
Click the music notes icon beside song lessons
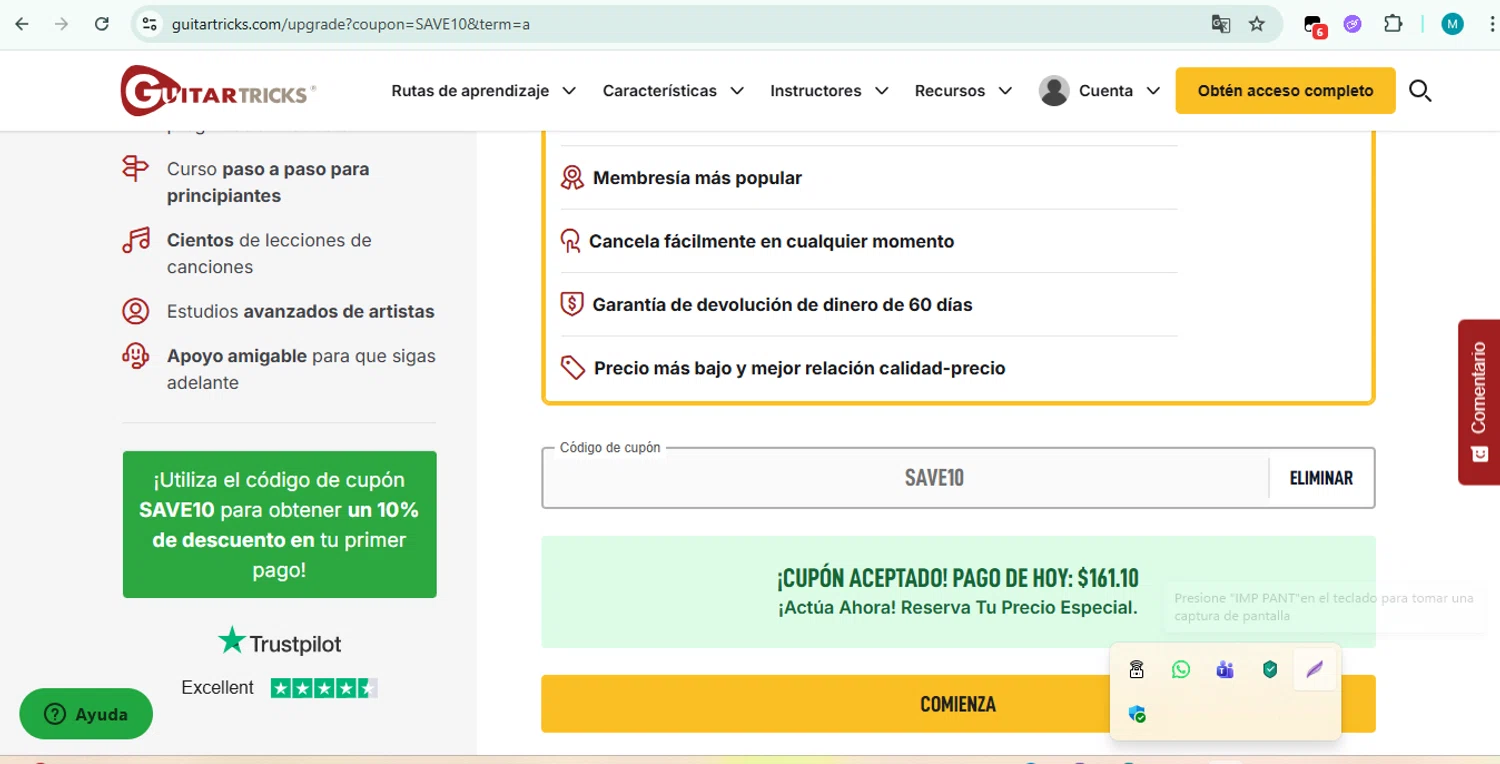[136, 240]
